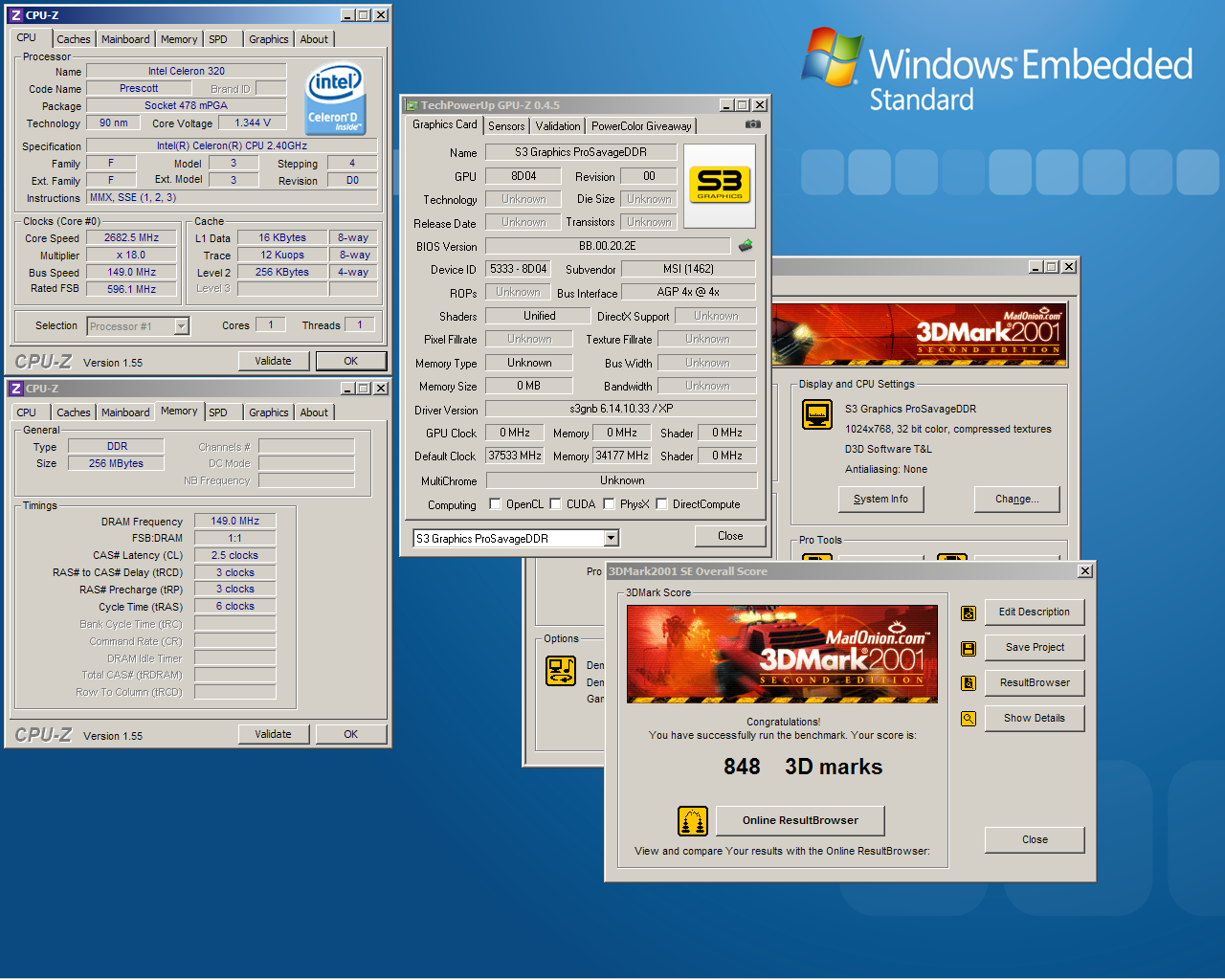Image resolution: width=1225 pixels, height=980 pixels.
Task: Click the monitor icon in Display and CPU Settings
Action: [x=817, y=414]
